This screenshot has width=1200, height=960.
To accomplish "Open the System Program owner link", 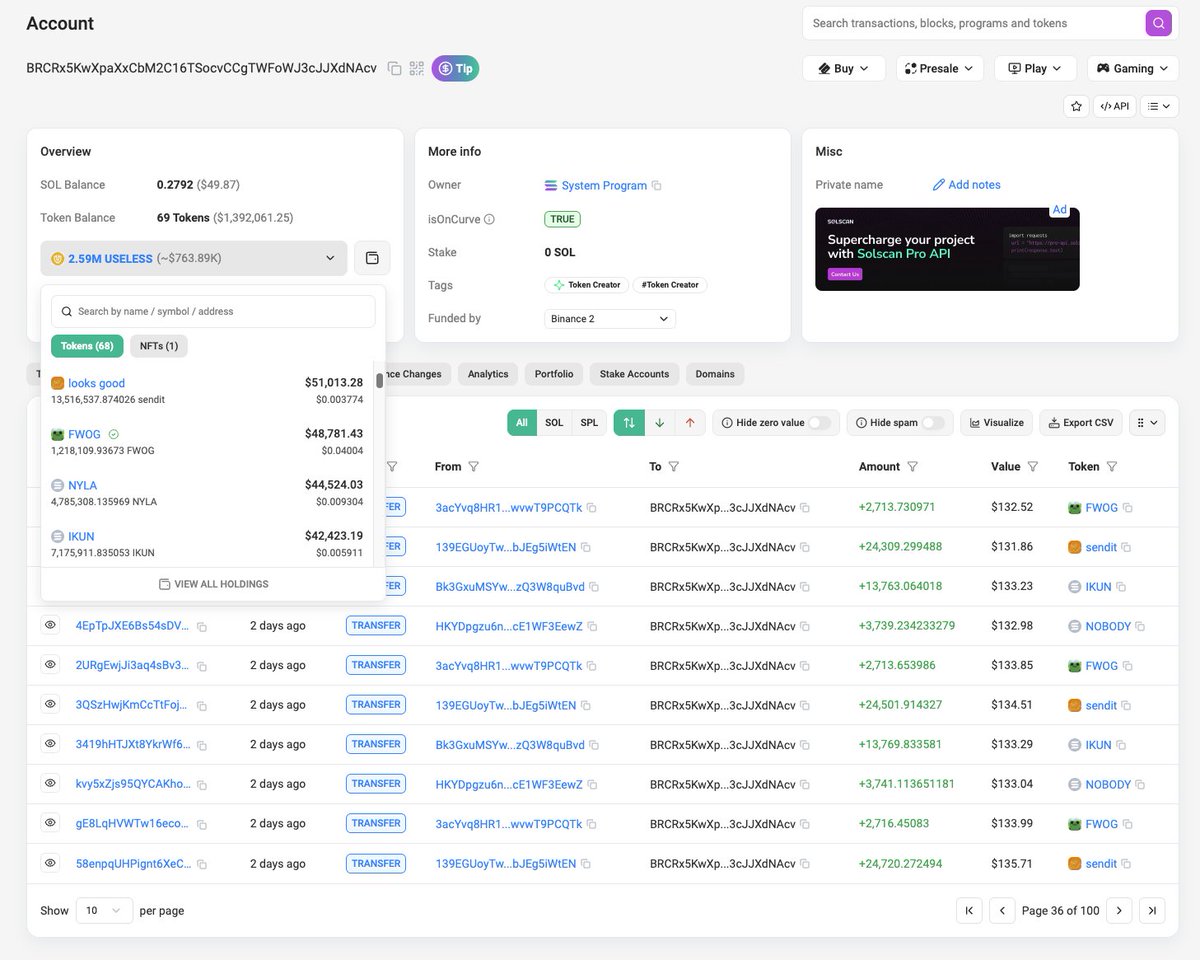I will pyautogui.click(x=604, y=185).
